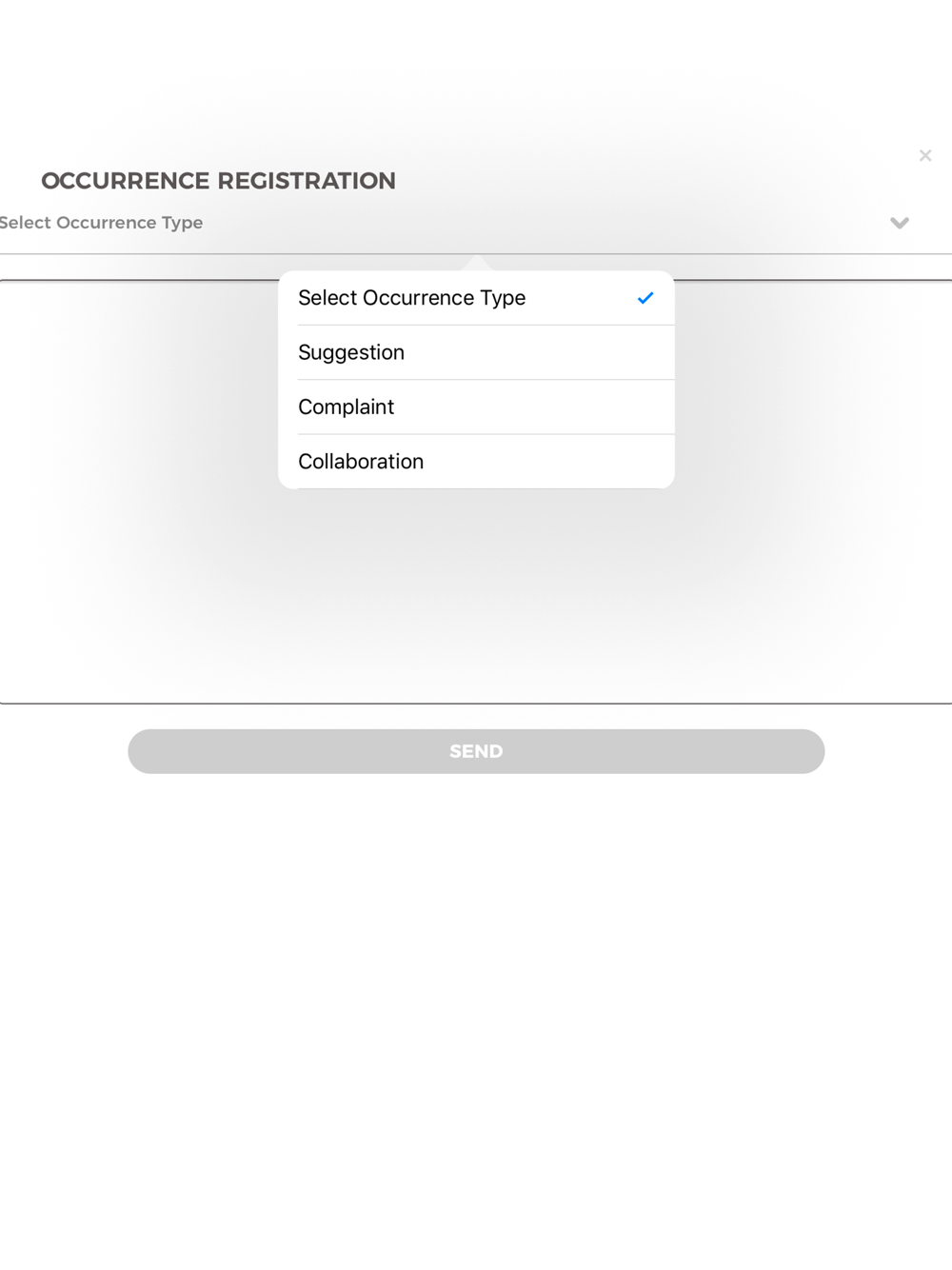Close the Occurrence Registration dialog
Image resolution: width=952 pixels, height=1270 pixels.
click(x=924, y=155)
